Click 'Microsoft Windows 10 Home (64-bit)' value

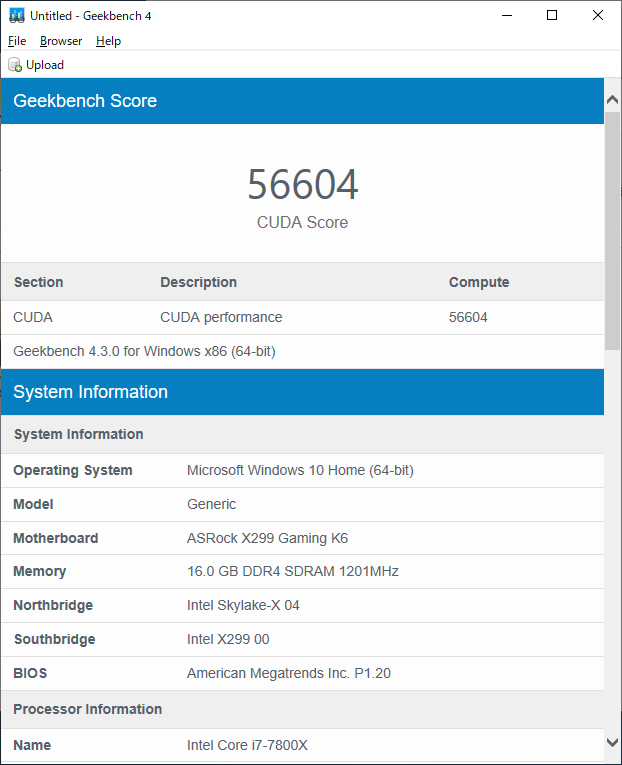click(300, 470)
